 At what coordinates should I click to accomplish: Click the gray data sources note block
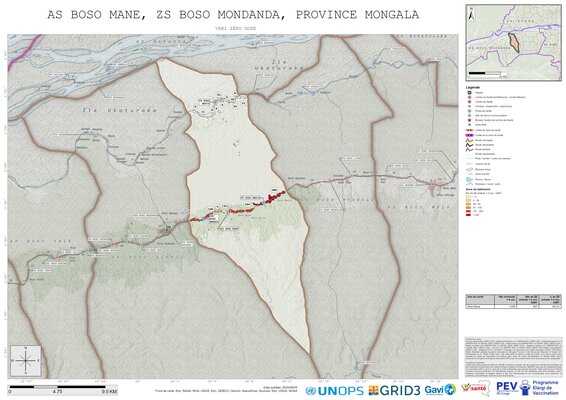[x=513, y=358]
